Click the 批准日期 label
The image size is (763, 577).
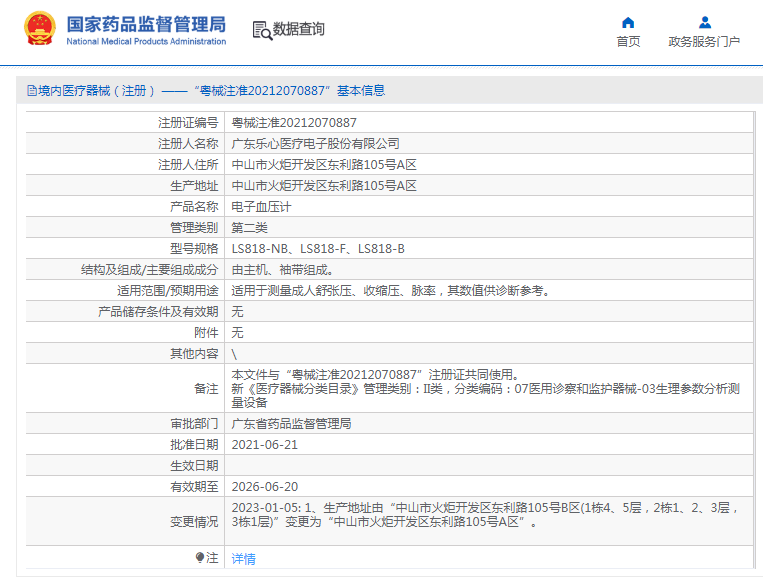point(194,445)
